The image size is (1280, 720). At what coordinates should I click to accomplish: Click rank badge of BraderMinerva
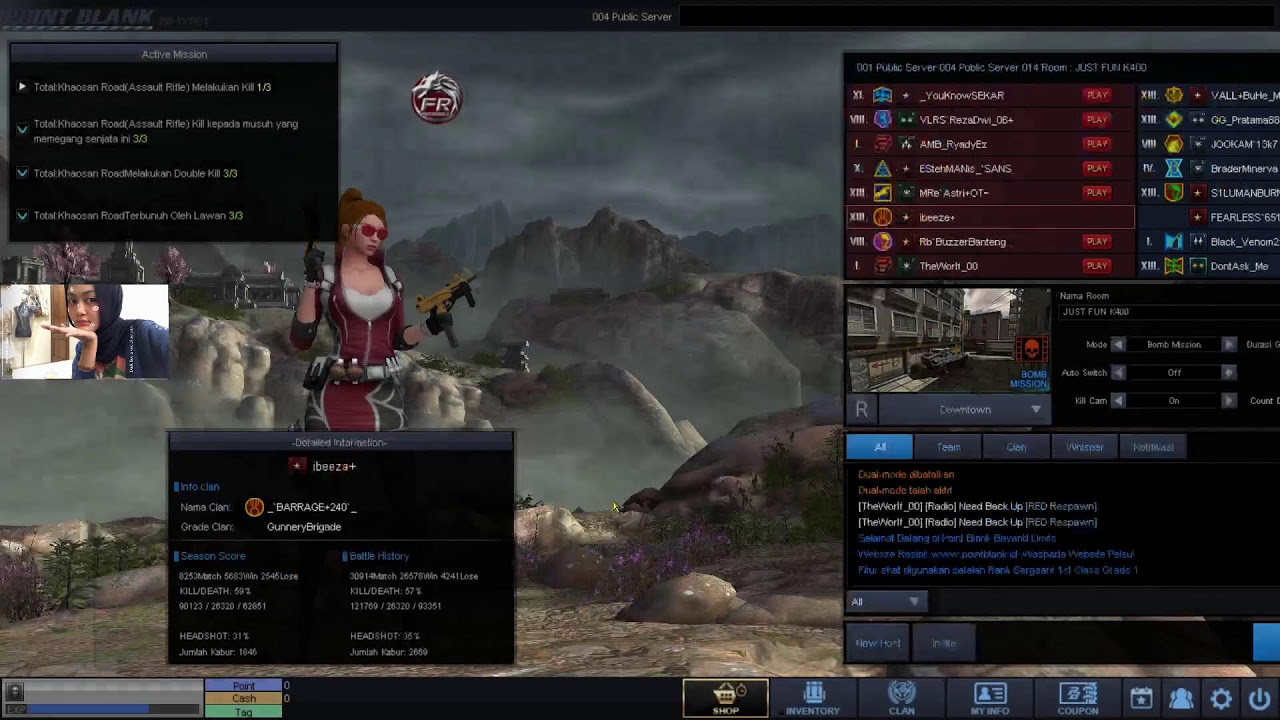pos(1174,168)
